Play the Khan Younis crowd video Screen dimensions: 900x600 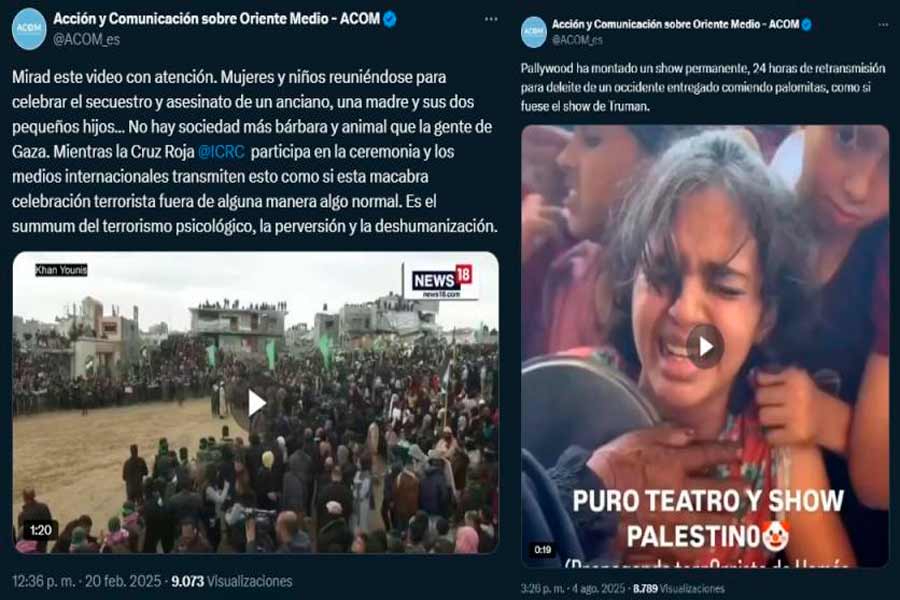pos(256,403)
